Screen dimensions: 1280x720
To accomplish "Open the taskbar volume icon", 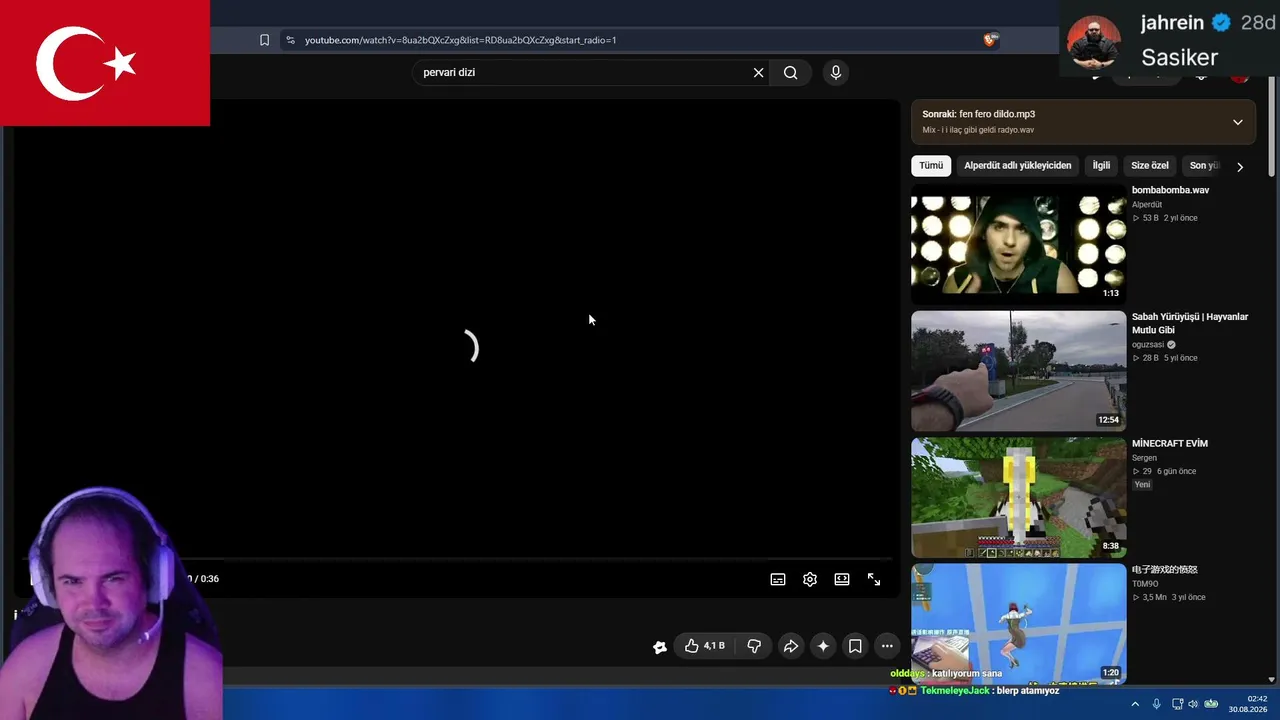I will click(x=1193, y=704).
